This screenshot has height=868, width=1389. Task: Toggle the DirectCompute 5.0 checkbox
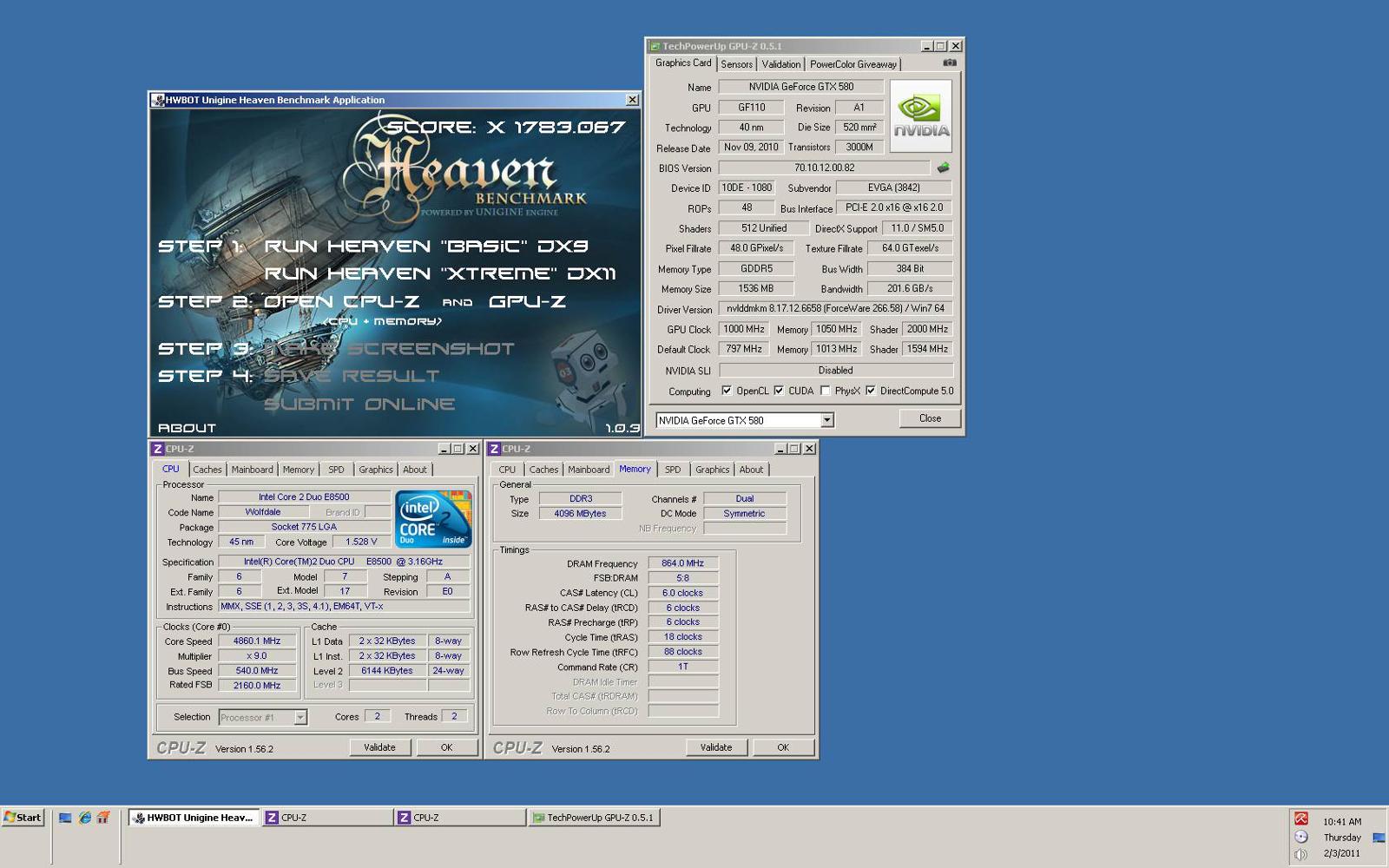[870, 391]
